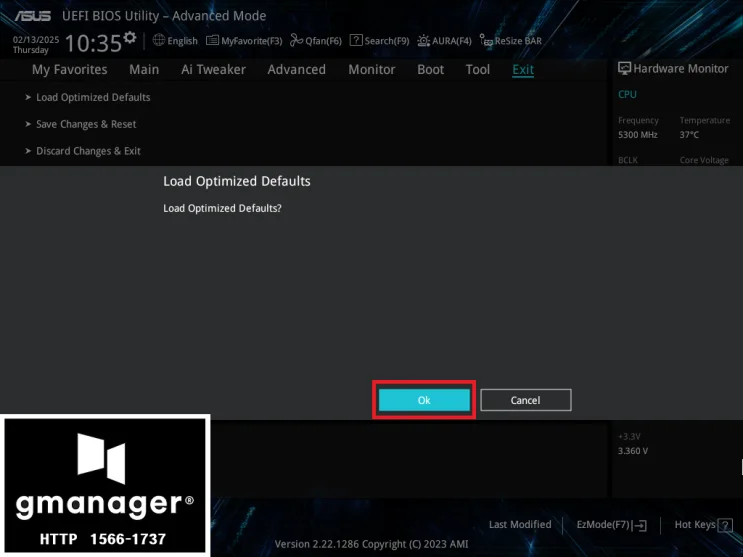The width and height of the screenshot is (743, 557).
Task: Click the temperature 37°C value
Action: coord(689,135)
